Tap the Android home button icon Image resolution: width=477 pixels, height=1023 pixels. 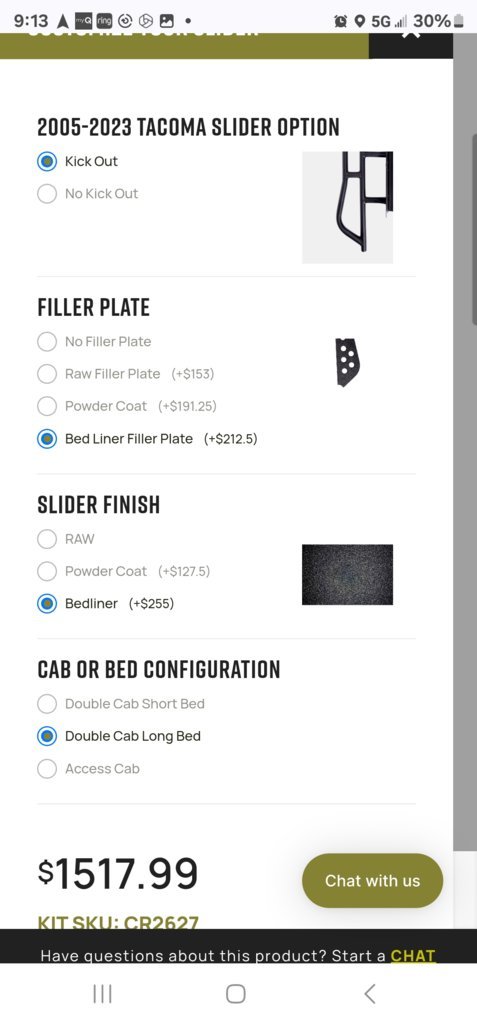tap(236, 994)
